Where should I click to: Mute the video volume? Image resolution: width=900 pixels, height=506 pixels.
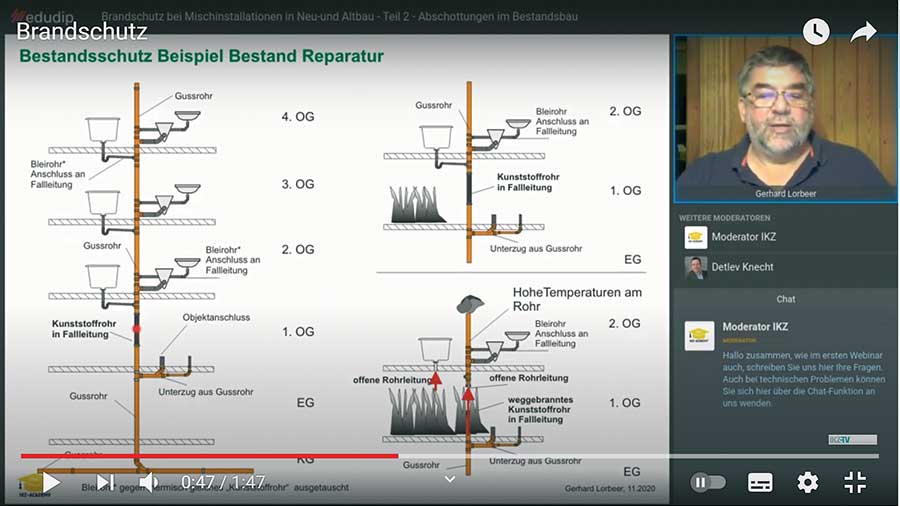coord(148,482)
